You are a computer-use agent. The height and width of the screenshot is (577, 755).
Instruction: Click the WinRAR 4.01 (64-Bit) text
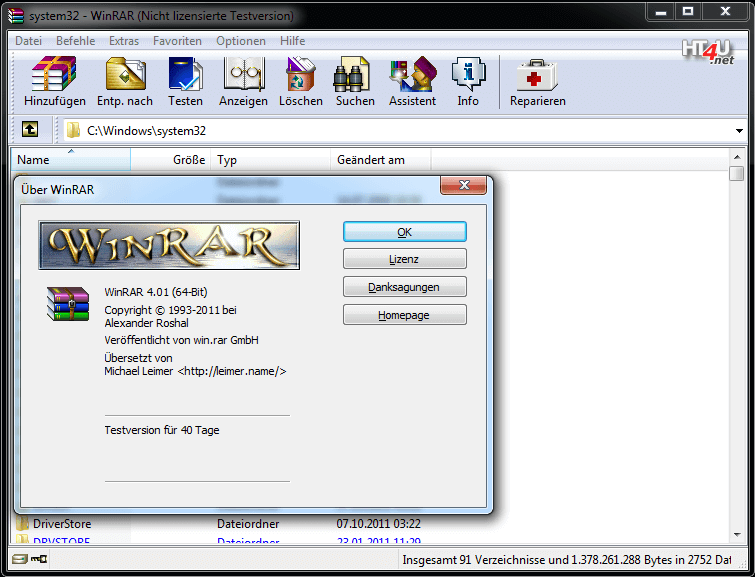pos(156,292)
